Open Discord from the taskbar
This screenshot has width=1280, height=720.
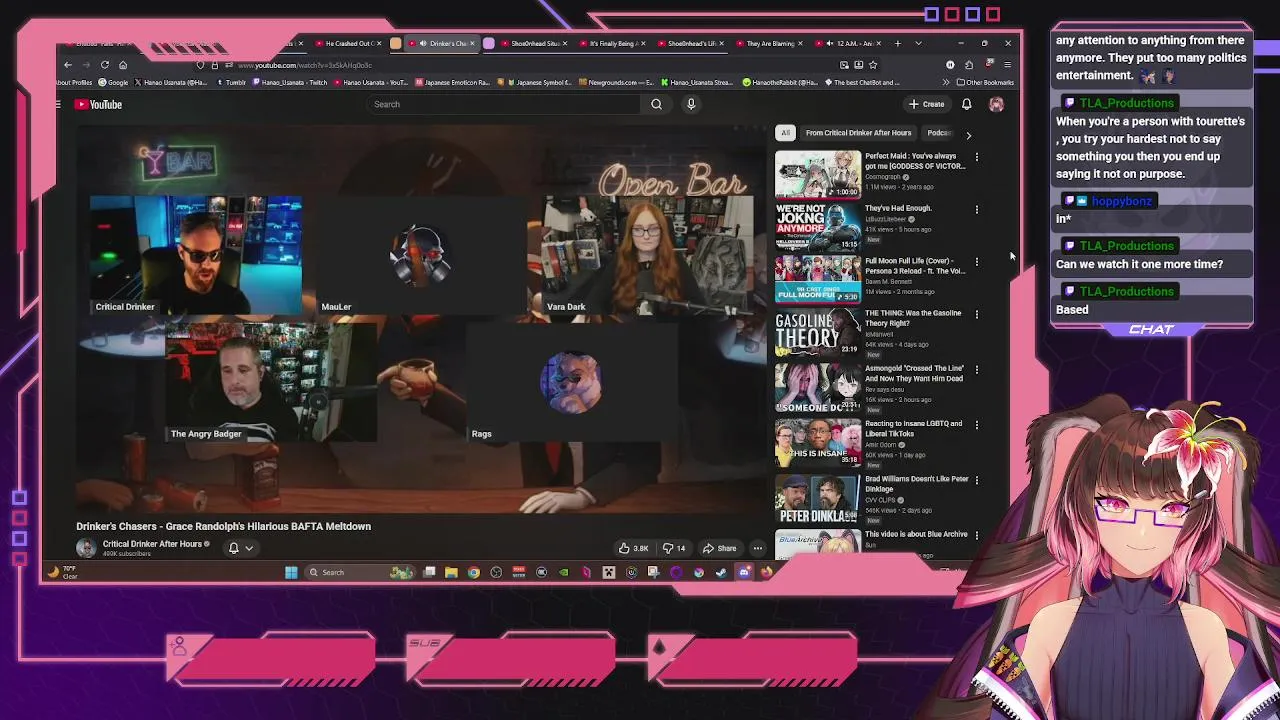(x=744, y=573)
